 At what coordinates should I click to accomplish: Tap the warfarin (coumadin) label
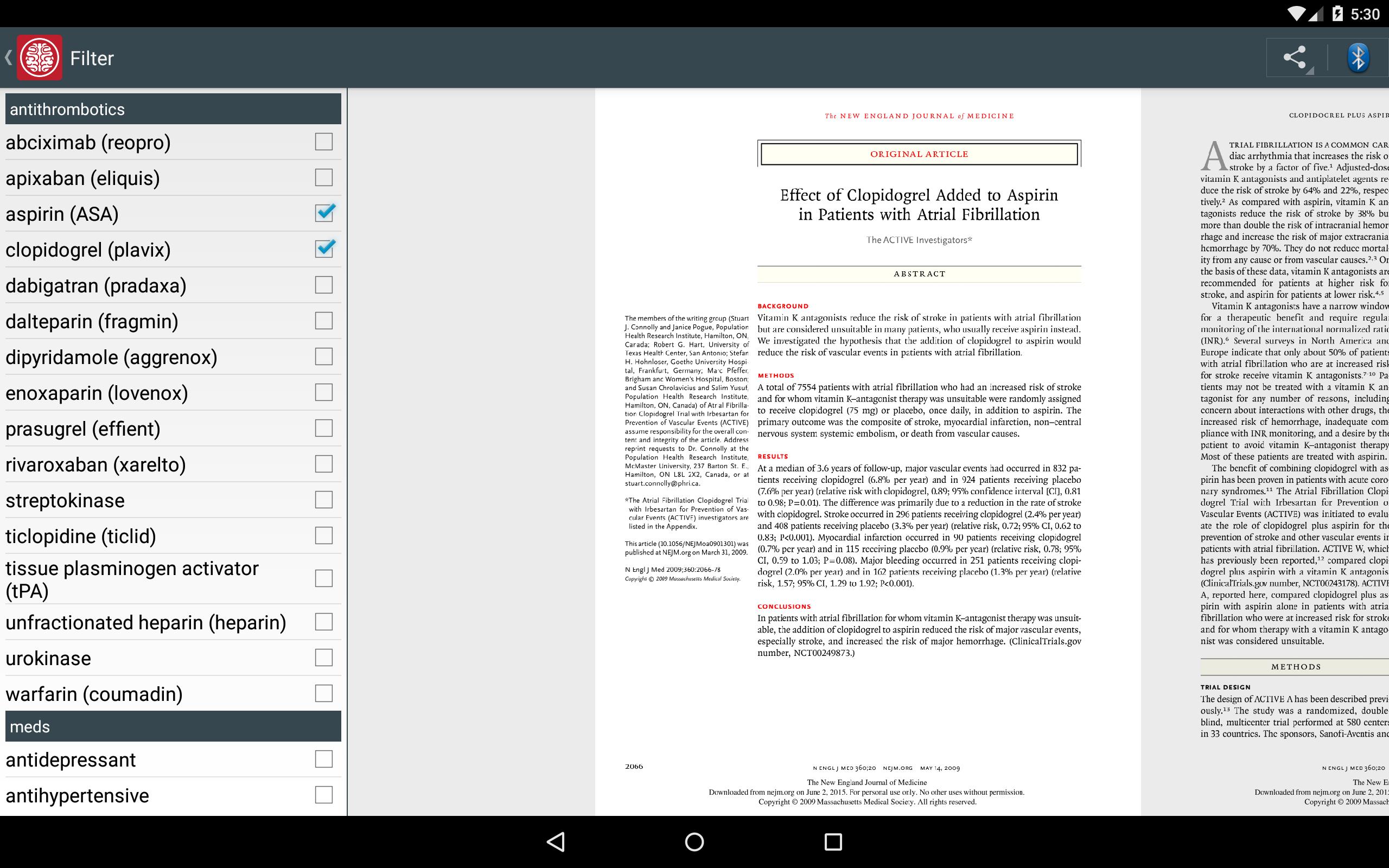coord(94,694)
